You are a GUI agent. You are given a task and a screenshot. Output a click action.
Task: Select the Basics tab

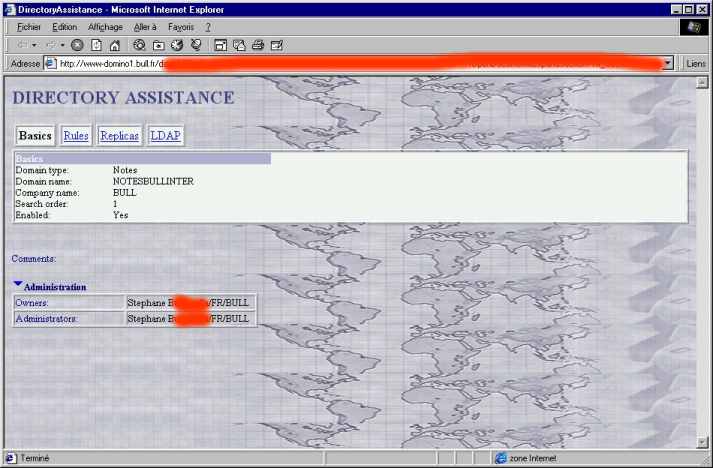pyautogui.click(x=35, y=136)
